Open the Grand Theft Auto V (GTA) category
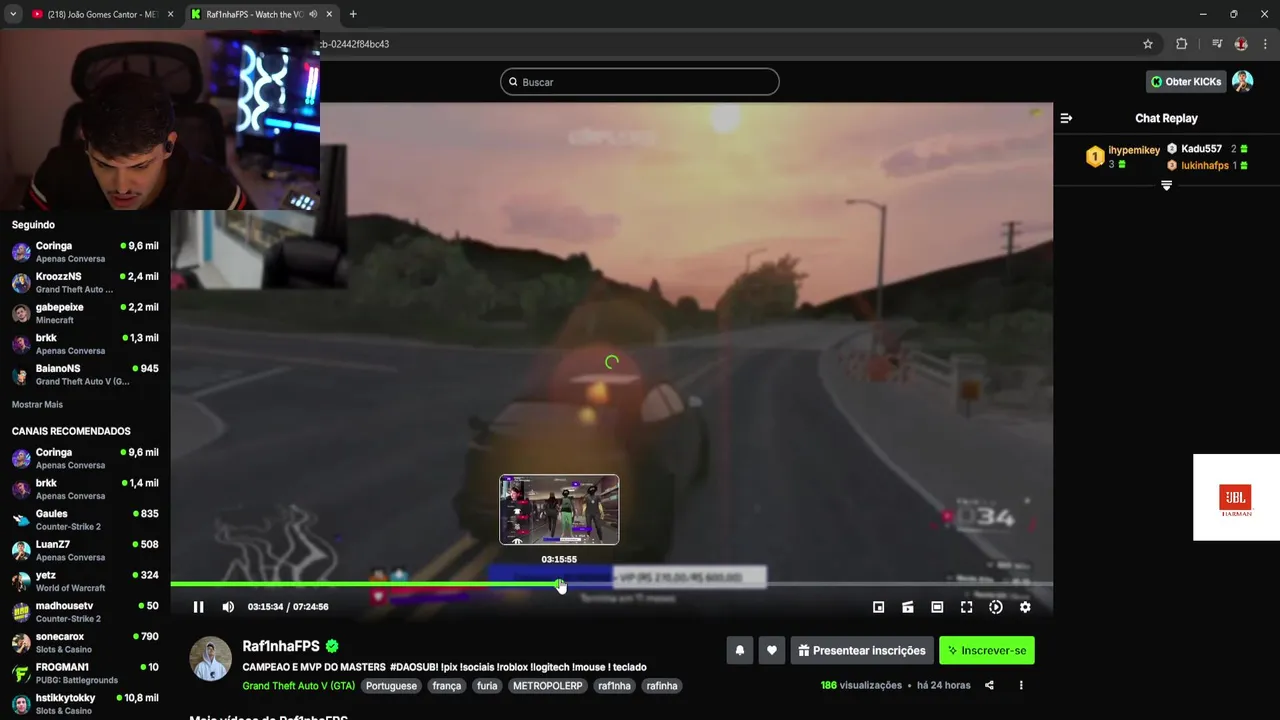The image size is (1280, 720). tap(298, 686)
